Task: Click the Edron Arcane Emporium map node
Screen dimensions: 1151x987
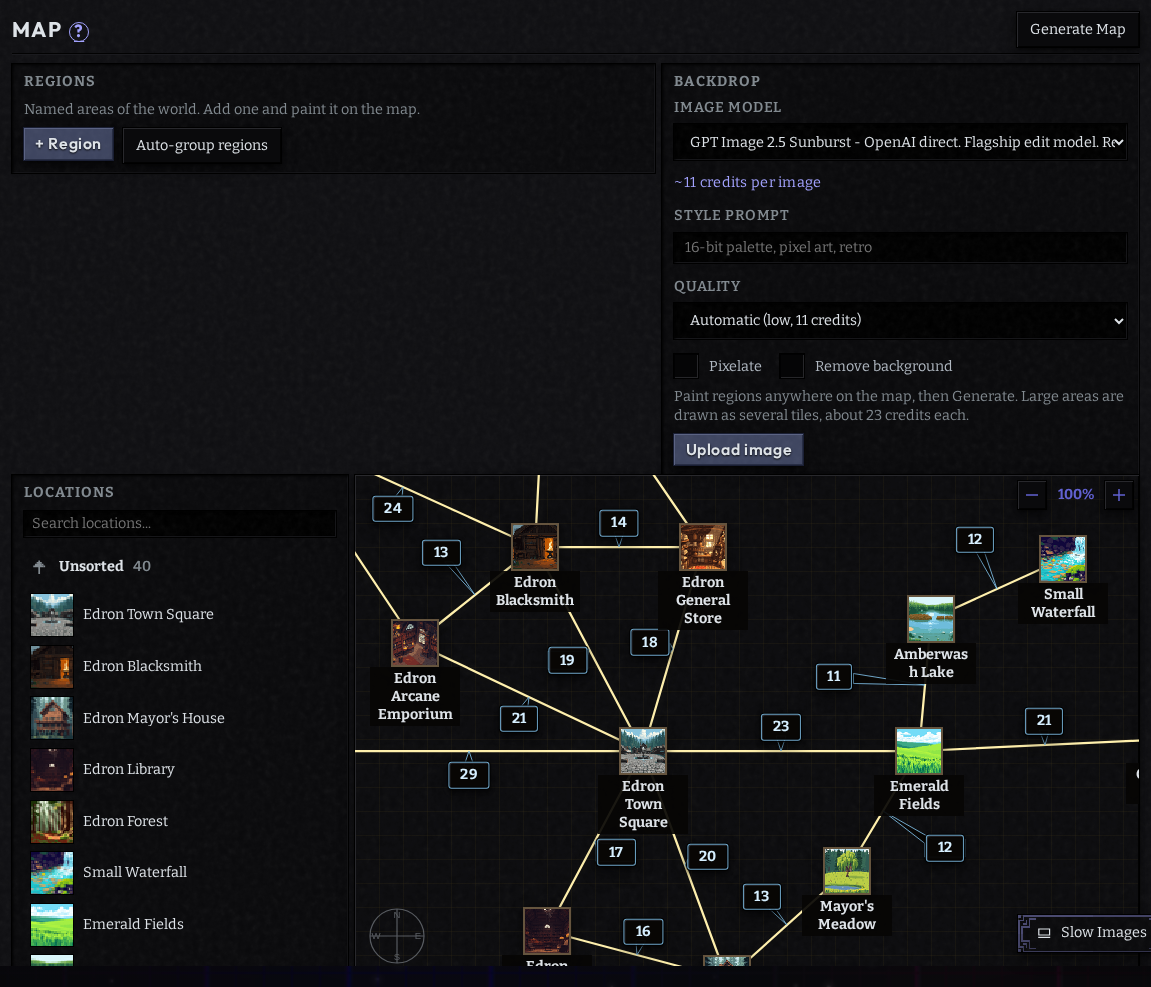Action: click(x=415, y=643)
